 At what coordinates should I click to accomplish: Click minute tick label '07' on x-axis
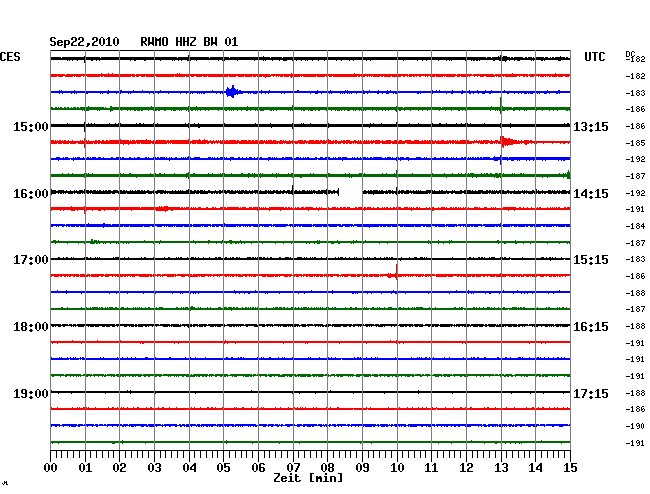coord(293,467)
